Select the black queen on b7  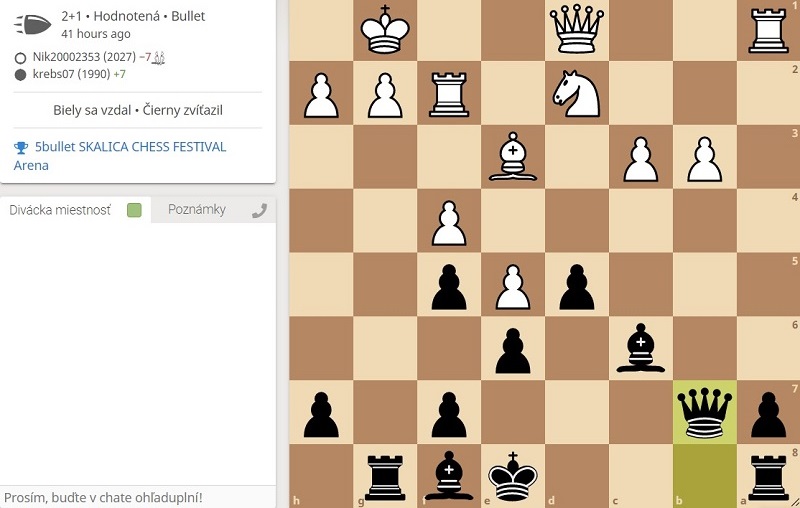(x=705, y=412)
